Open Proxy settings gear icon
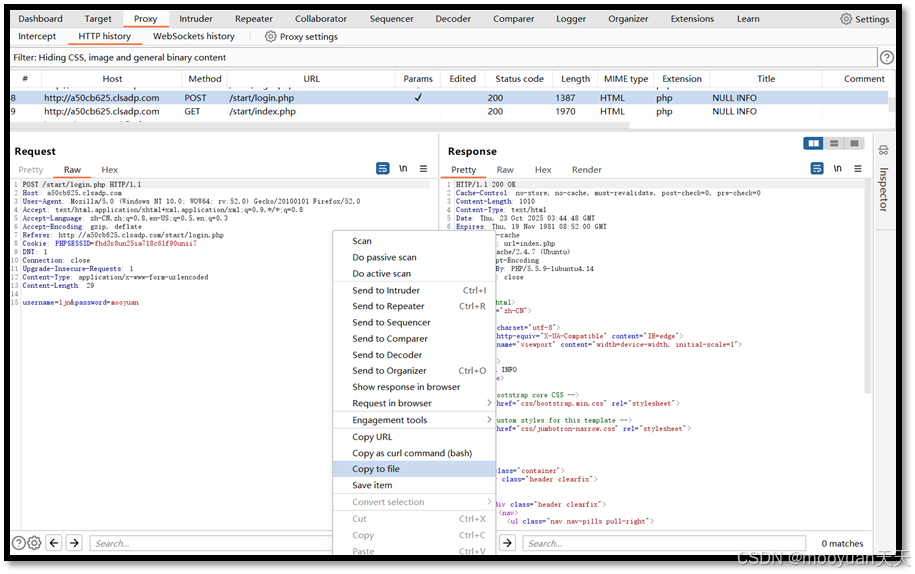Viewport: 915px width, 574px height. point(270,36)
